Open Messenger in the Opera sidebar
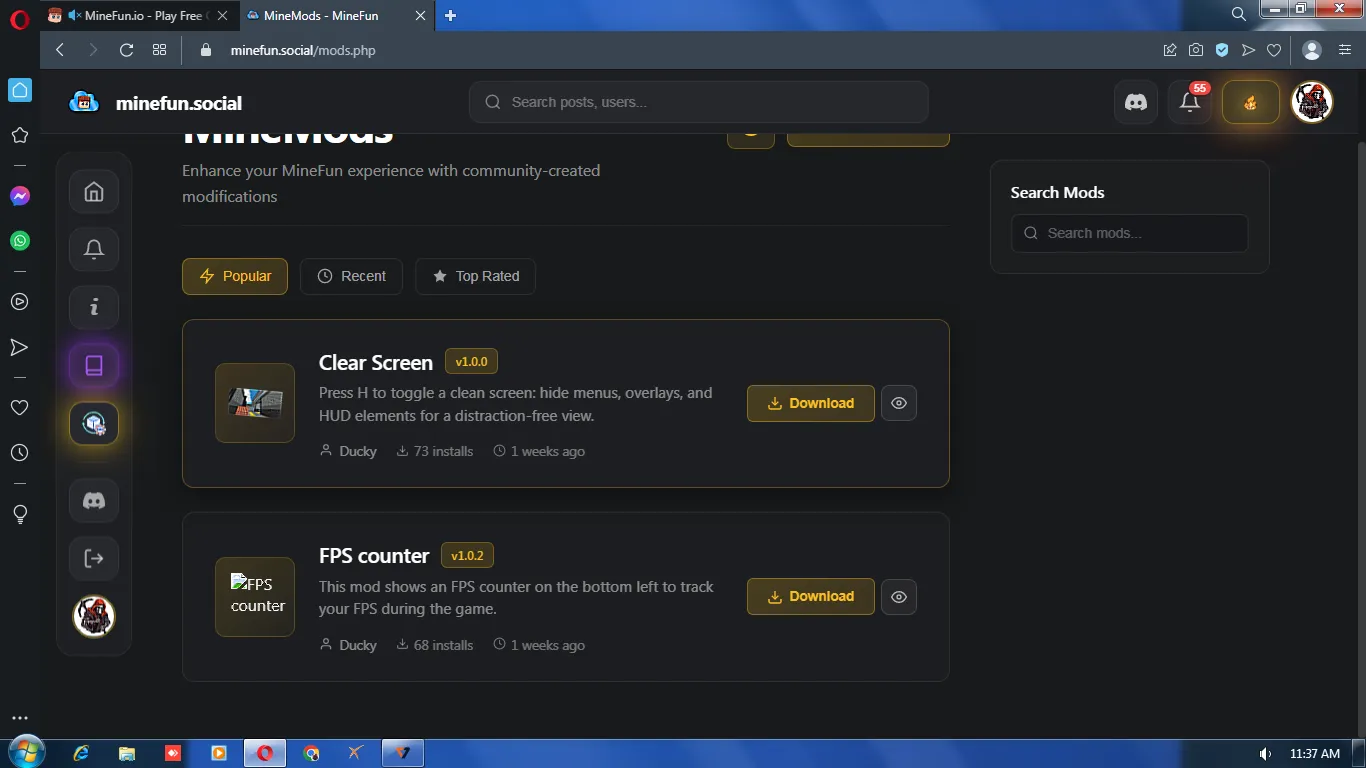The height and width of the screenshot is (768, 1366). pyautogui.click(x=20, y=196)
